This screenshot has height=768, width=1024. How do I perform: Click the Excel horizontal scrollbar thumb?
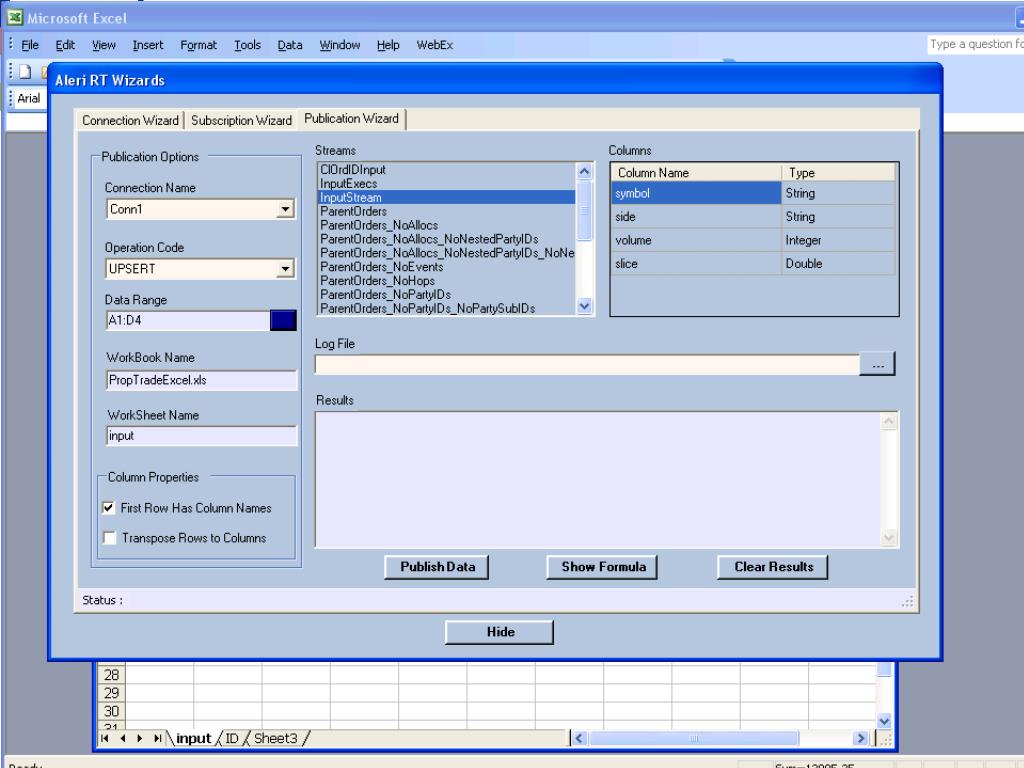(694, 738)
